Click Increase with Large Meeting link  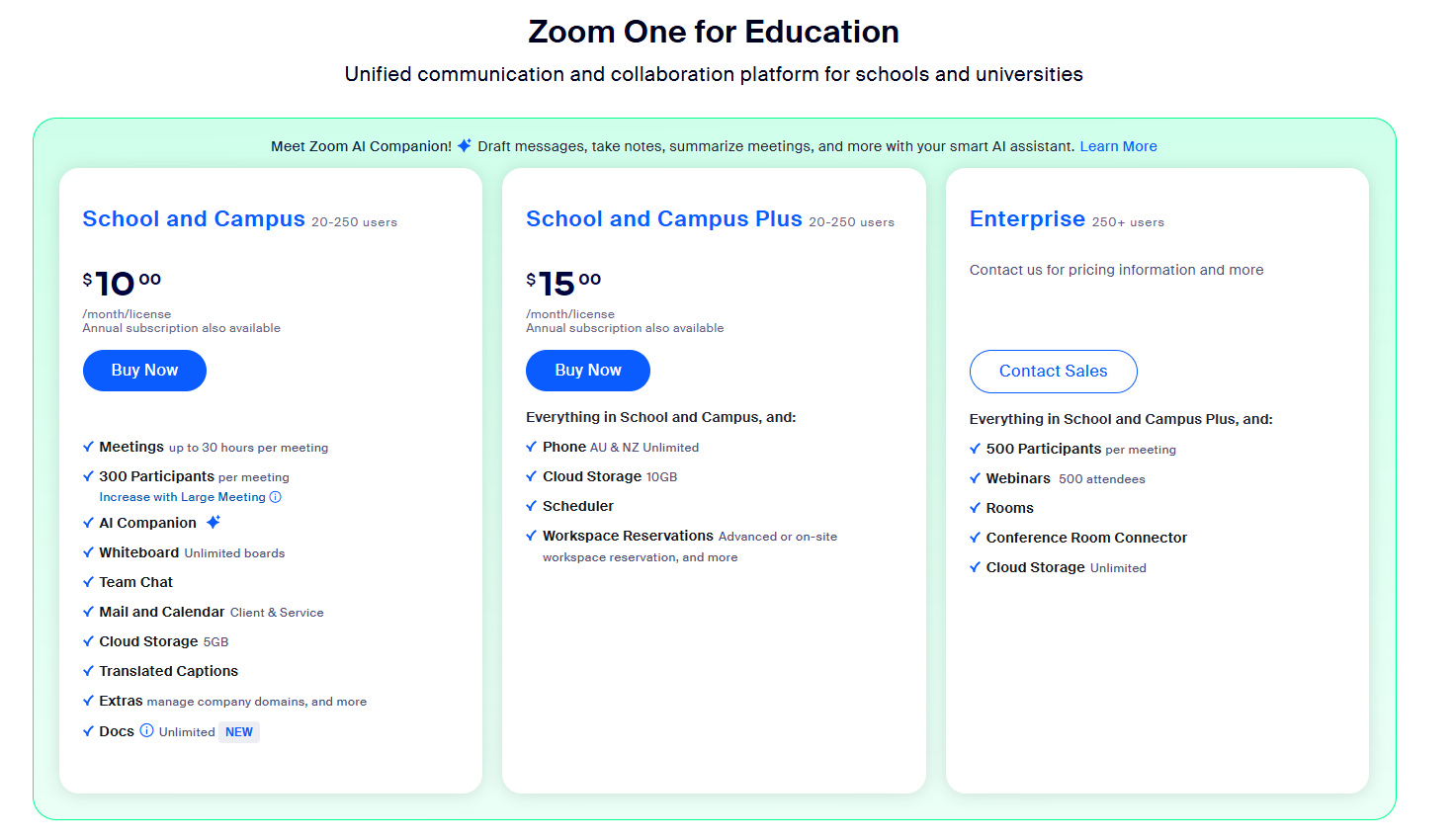tap(182, 496)
